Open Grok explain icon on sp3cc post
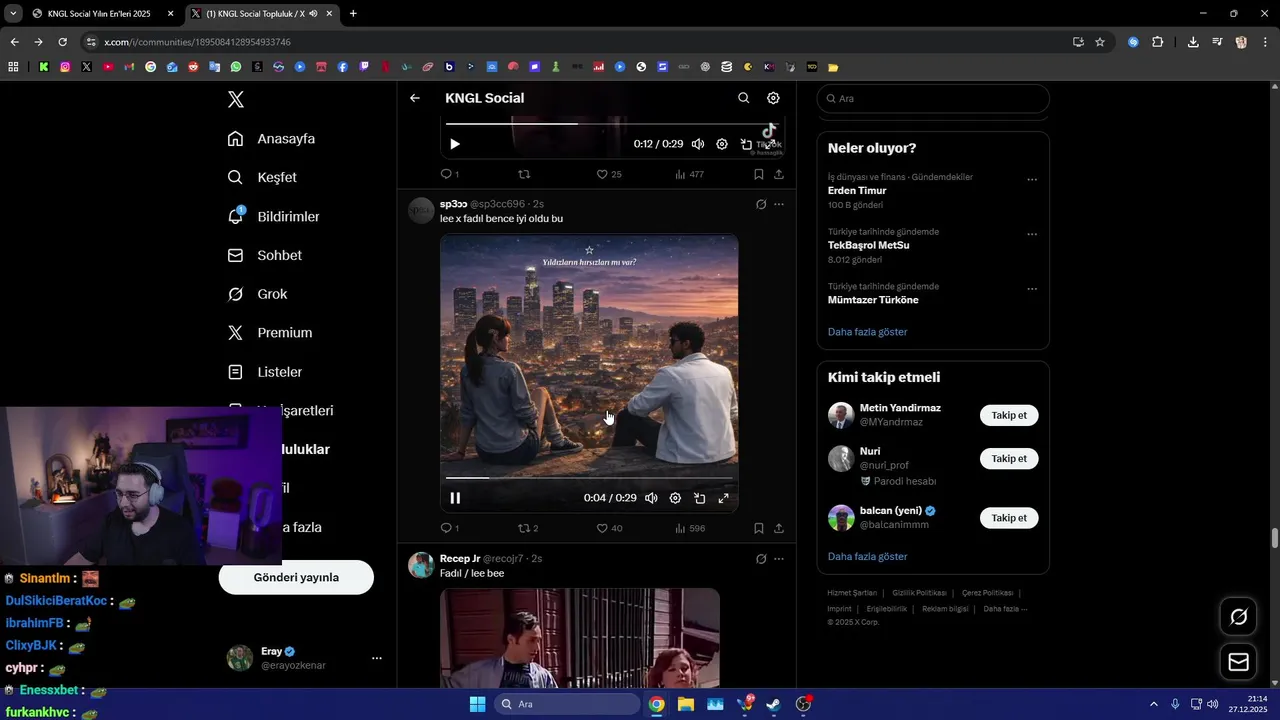 coord(760,204)
